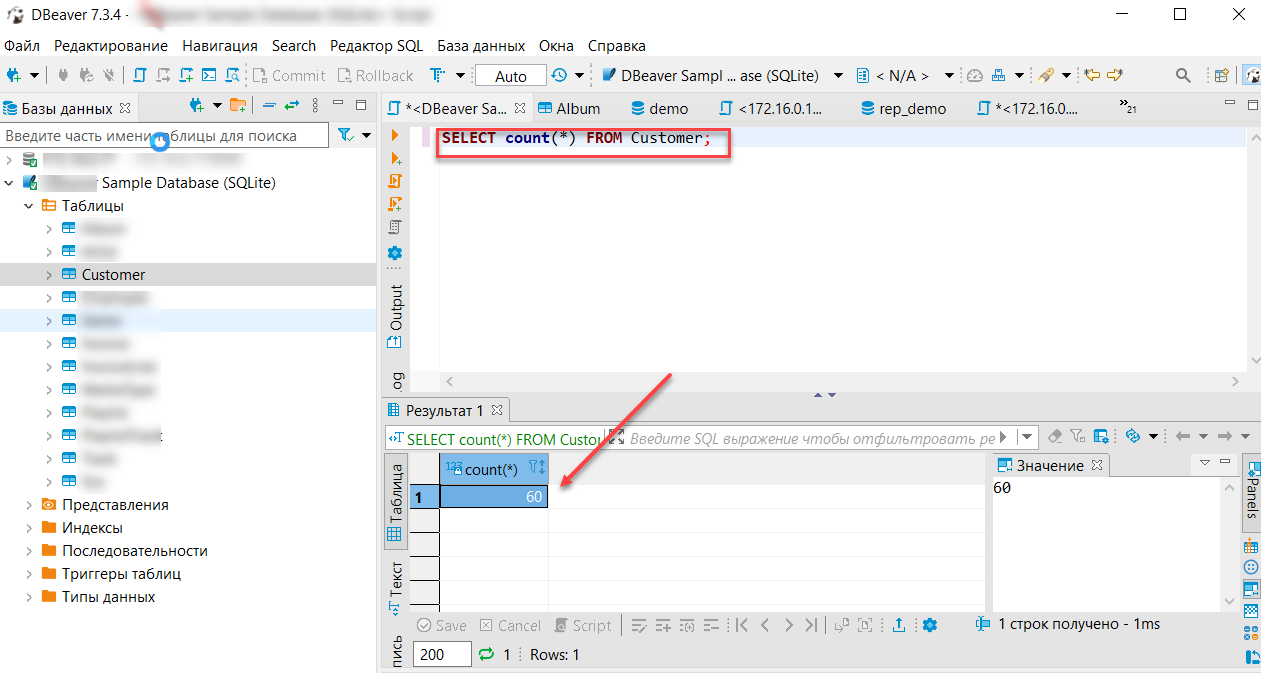Execute the current SQL statement

(394, 134)
